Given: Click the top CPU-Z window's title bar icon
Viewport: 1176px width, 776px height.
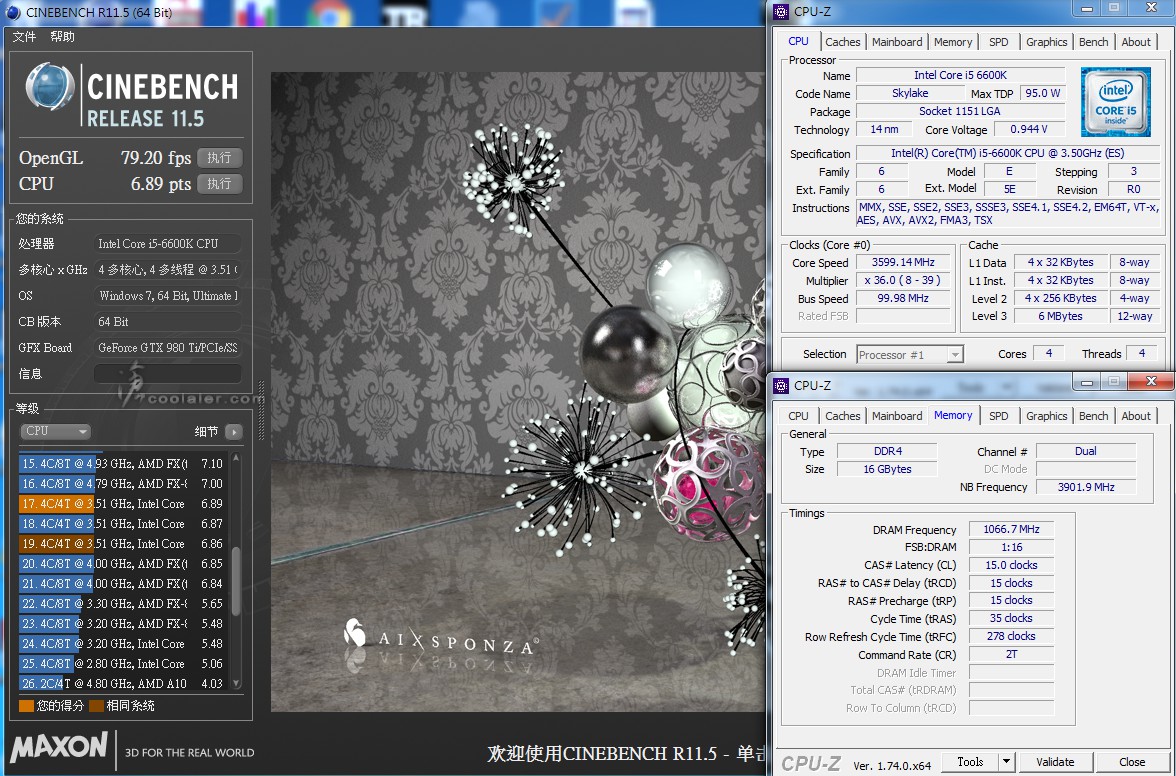Looking at the screenshot, I should coord(782,11).
